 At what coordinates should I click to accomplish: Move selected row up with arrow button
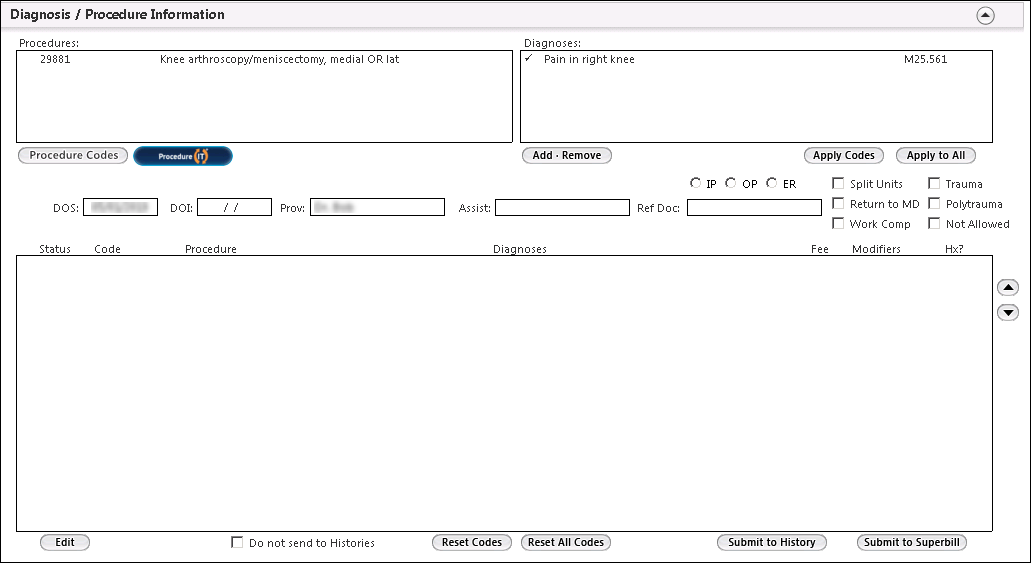tap(1007, 287)
